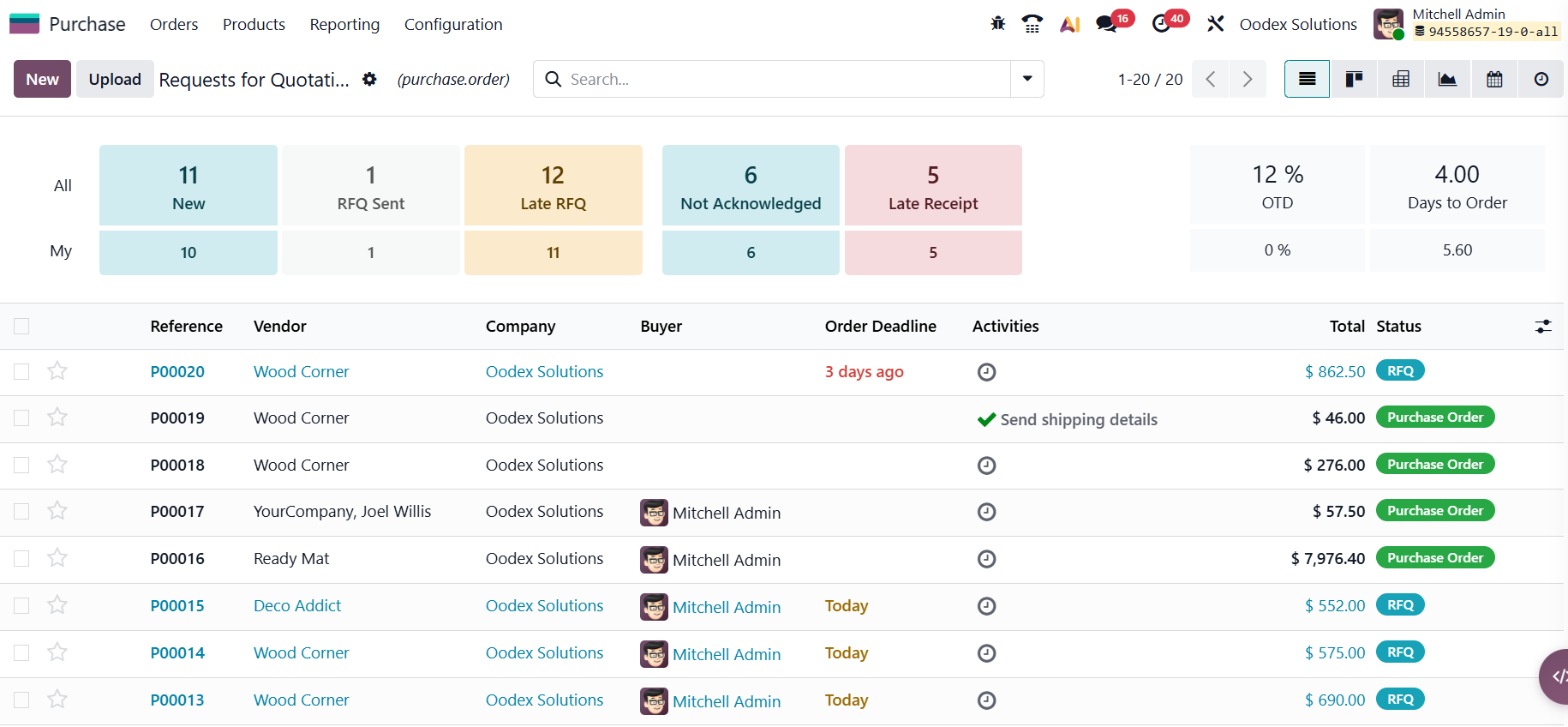Expand the search options dropdown arrow
Screen dimensions: 1568x727
click(1026, 79)
